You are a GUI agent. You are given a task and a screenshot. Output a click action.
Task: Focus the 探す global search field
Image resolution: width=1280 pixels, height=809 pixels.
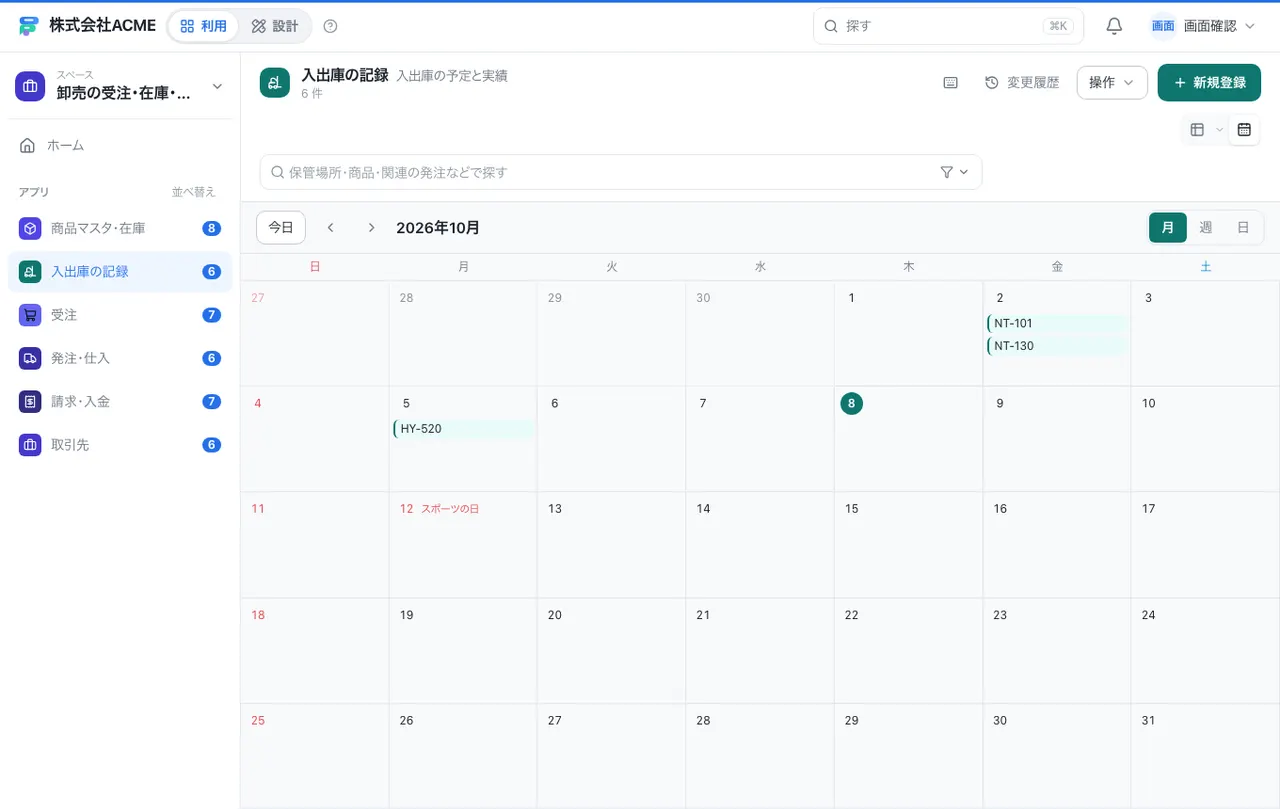click(948, 26)
